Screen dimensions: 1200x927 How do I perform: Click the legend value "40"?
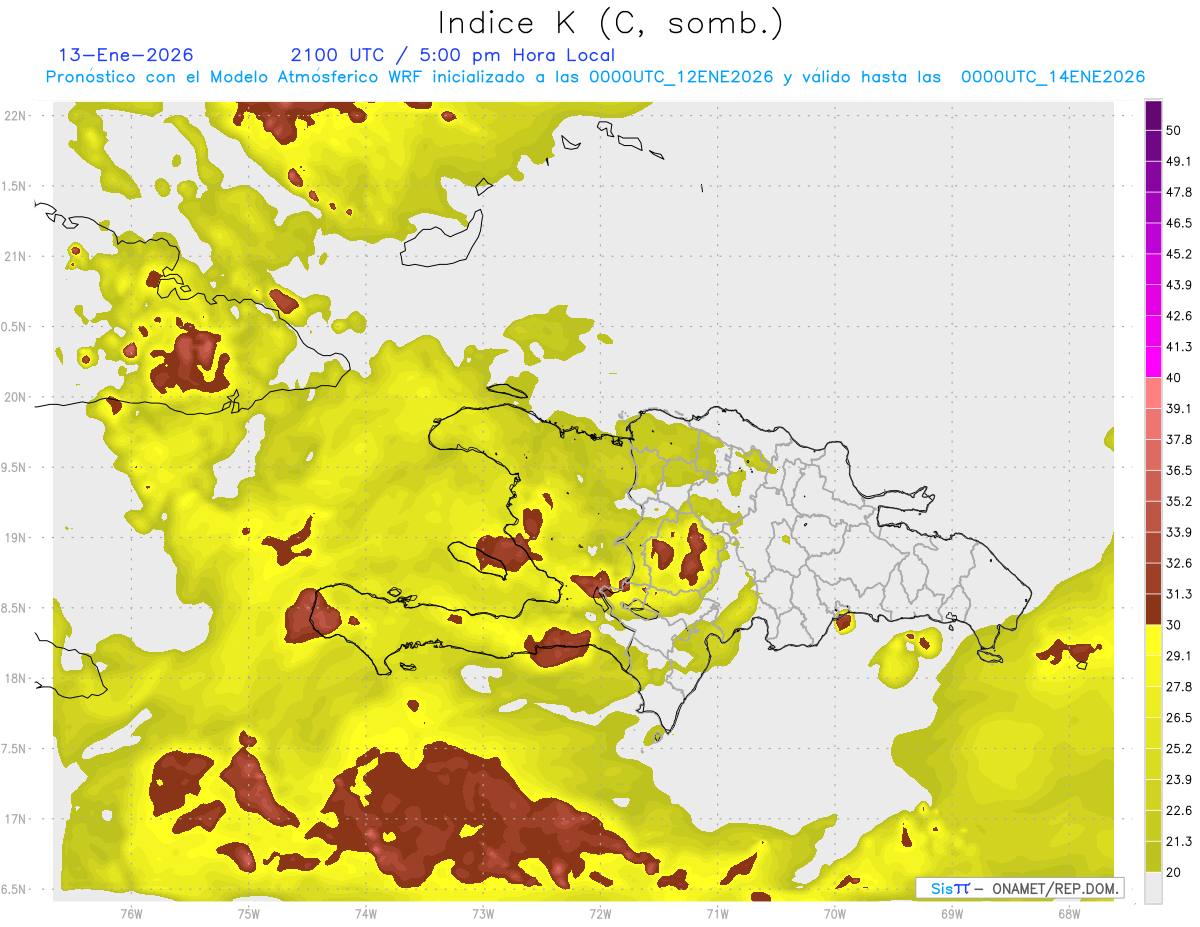(1174, 378)
